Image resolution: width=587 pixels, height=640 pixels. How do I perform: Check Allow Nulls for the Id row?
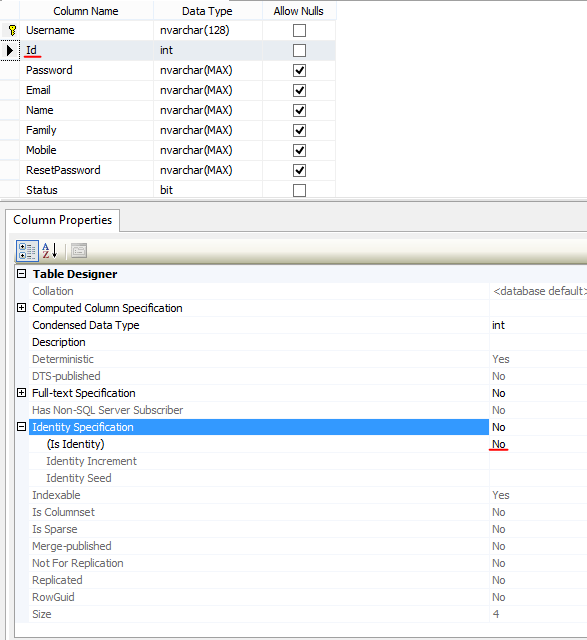(299, 51)
